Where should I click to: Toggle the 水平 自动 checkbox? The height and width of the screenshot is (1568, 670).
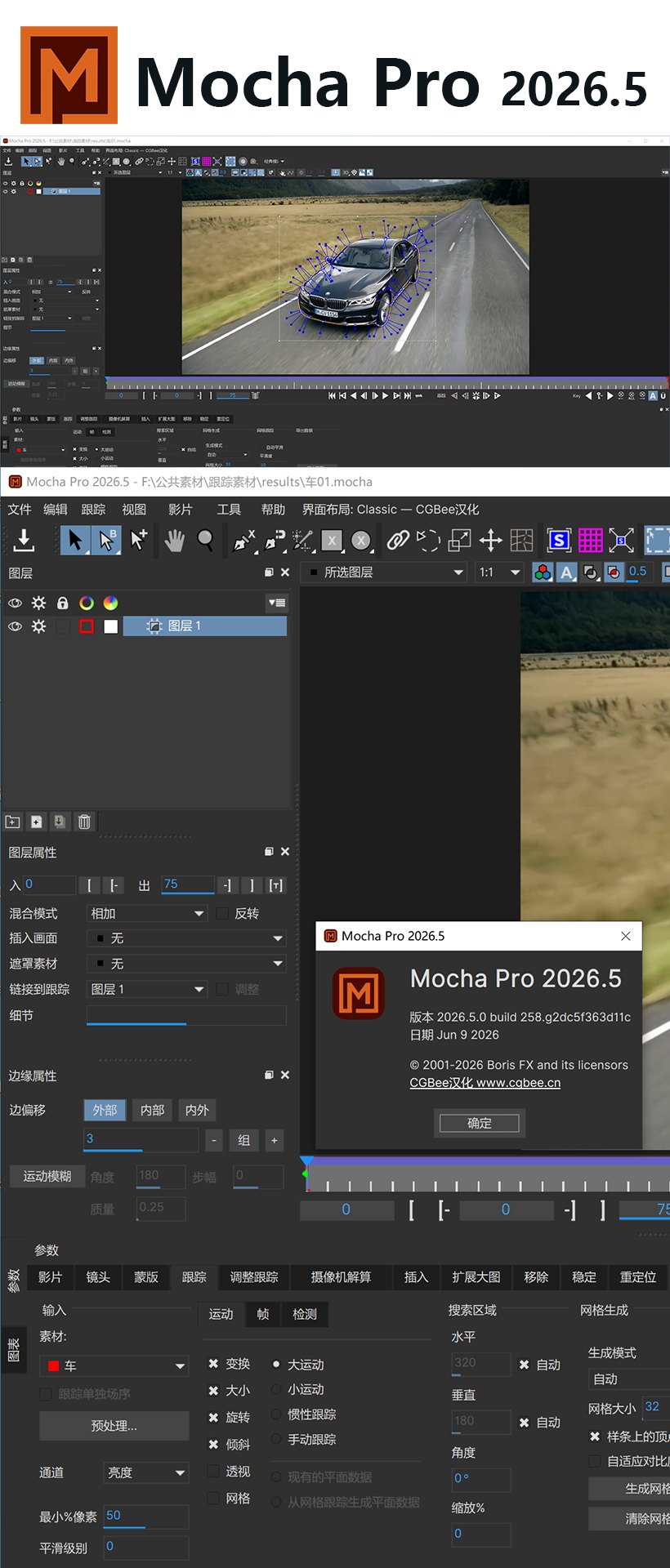tap(525, 1365)
